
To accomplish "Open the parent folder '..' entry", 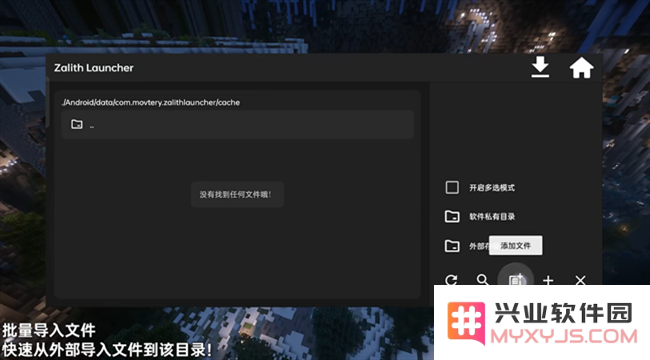I will (238, 124).
